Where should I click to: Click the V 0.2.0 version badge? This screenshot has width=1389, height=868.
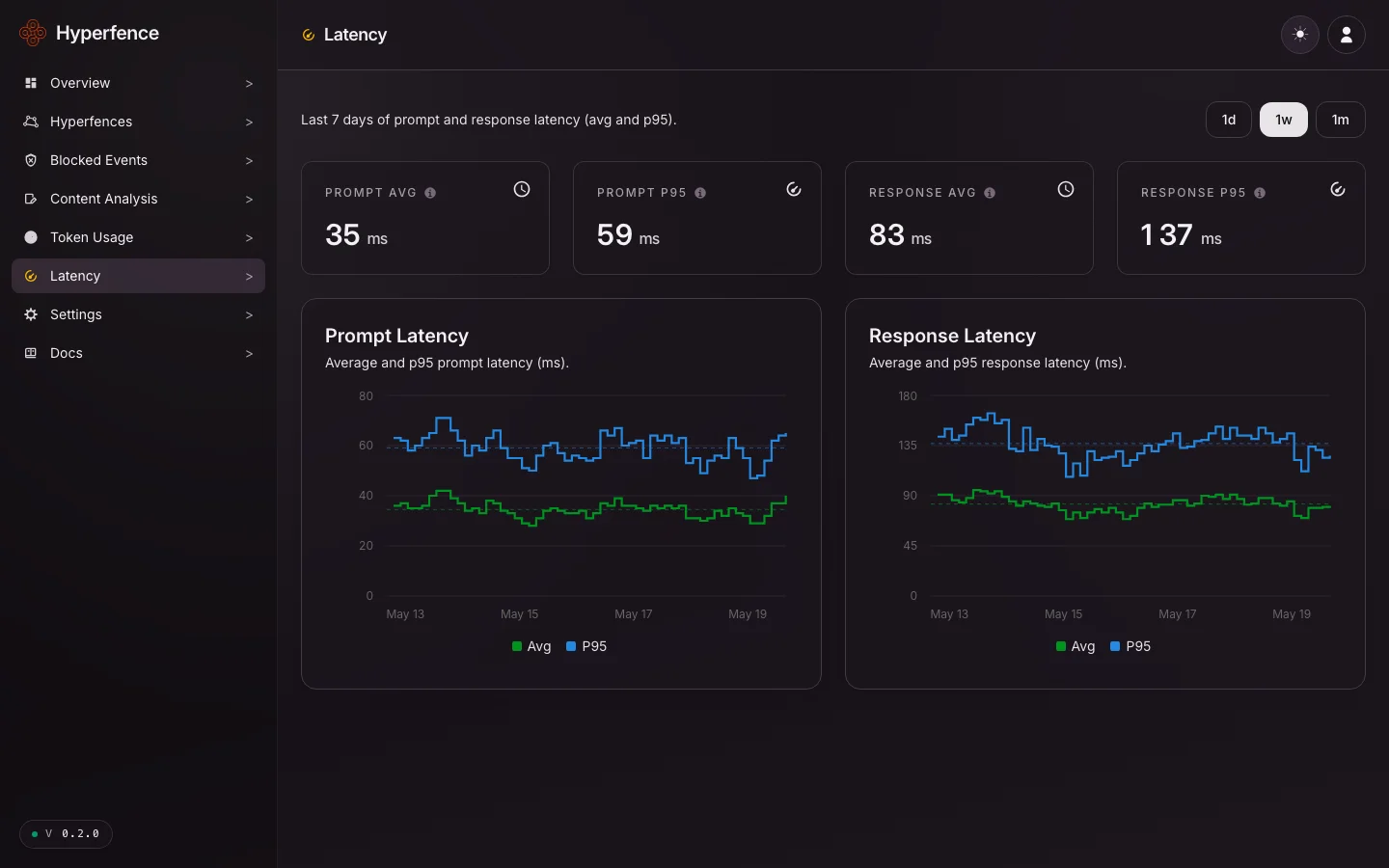(x=66, y=834)
